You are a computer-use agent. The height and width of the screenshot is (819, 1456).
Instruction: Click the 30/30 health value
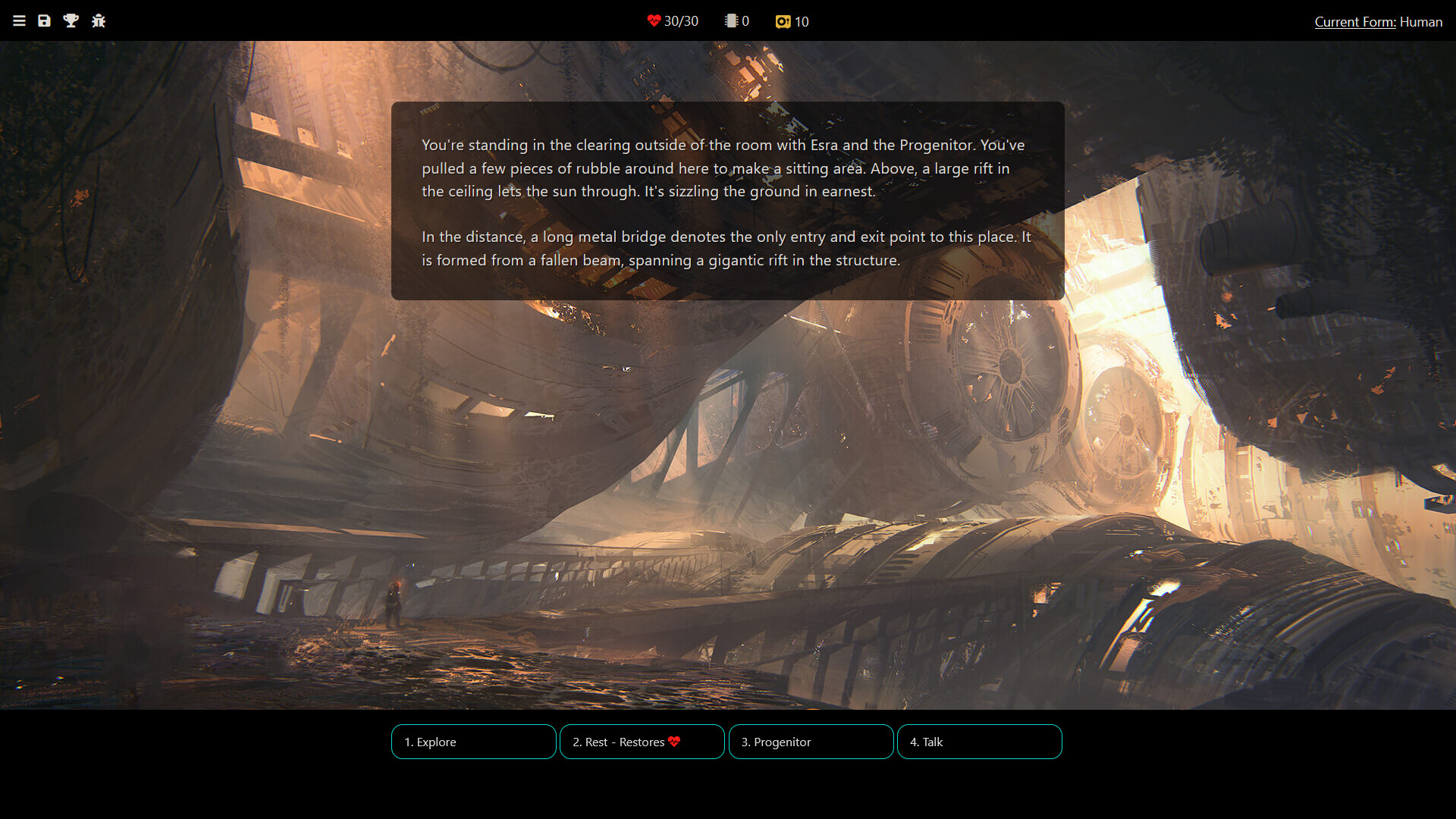click(x=681, y=21)
